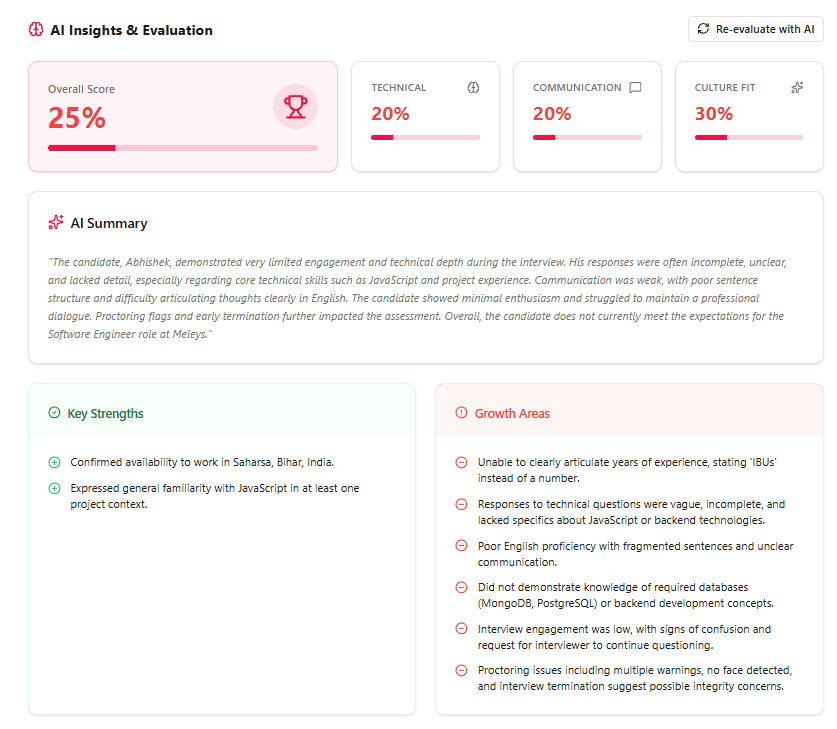Screen dimensions: 837x729
Task: Click minus icon beside poor English proficiency item
Action: tap(461, 545)
